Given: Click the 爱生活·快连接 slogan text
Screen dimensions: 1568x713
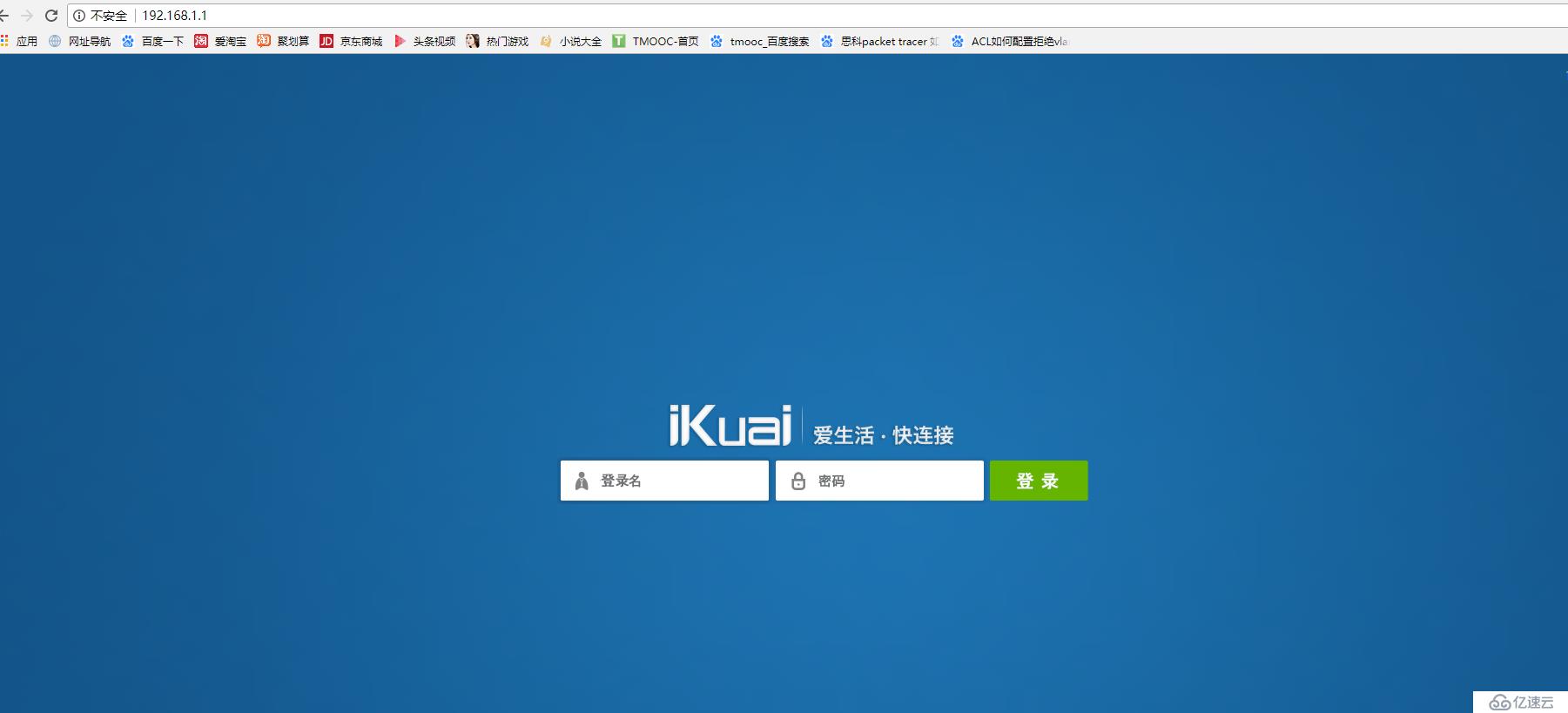Looking at the screenshot, I should (884, 435).
